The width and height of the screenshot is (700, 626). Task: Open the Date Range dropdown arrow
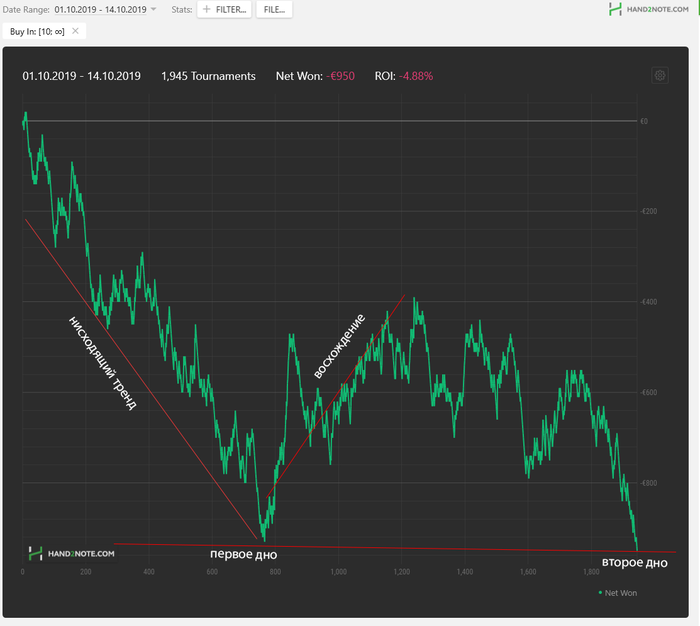click(154, 9)
